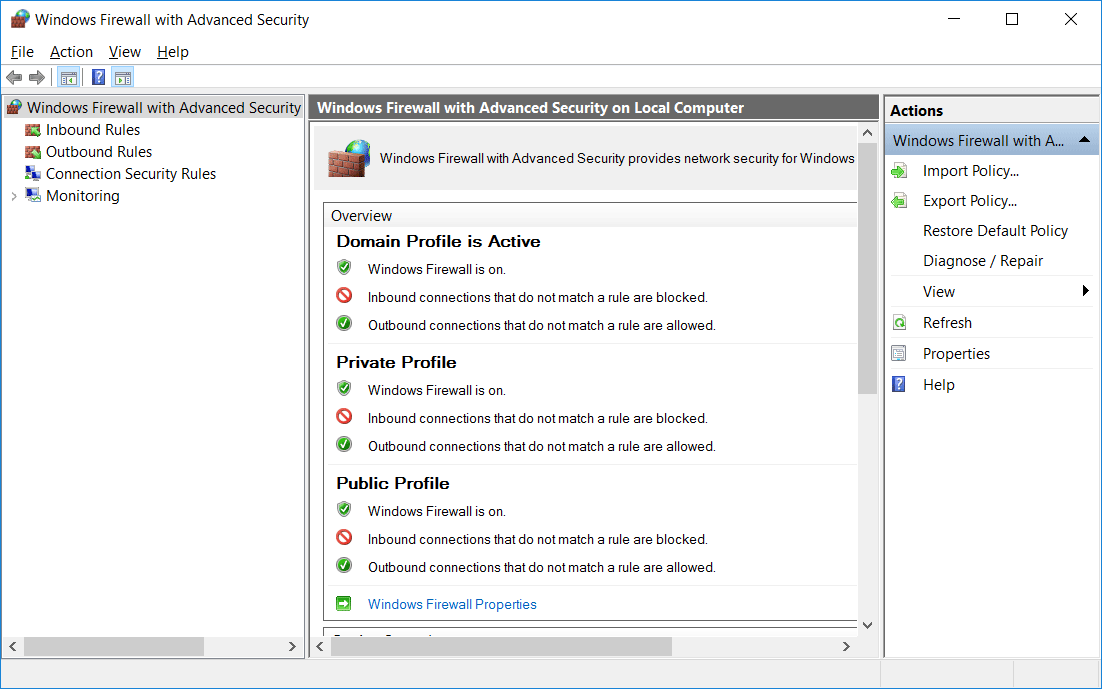The height and width of the screenshot is (689, 1102).
Task: Open Properties from the Actions pane
Action: pyautogui.click(x=955, y=354)
